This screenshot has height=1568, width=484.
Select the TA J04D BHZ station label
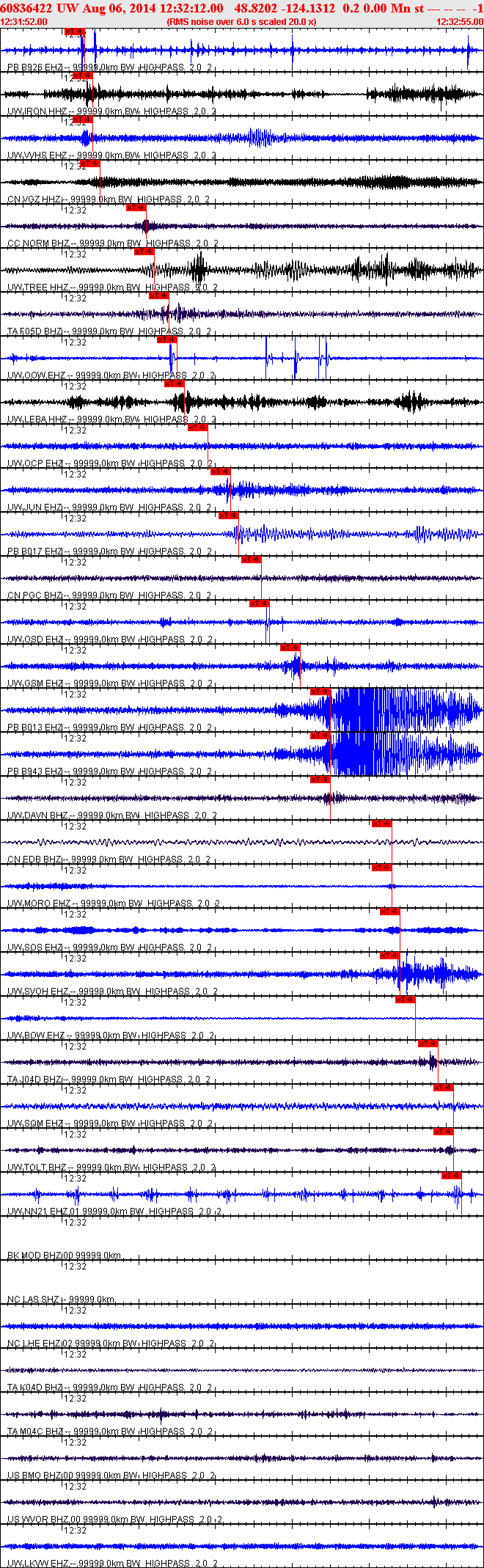[35, 1079]
